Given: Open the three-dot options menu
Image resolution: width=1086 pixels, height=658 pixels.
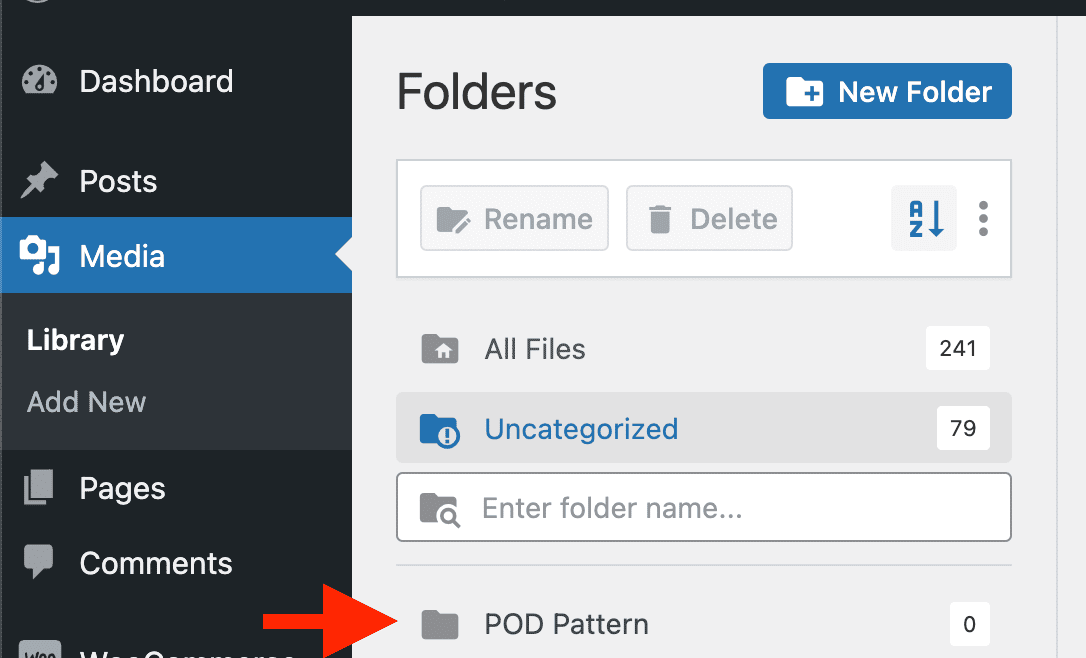Looking at the screenshot, I should pyautogui.click(x=983, y=218).
